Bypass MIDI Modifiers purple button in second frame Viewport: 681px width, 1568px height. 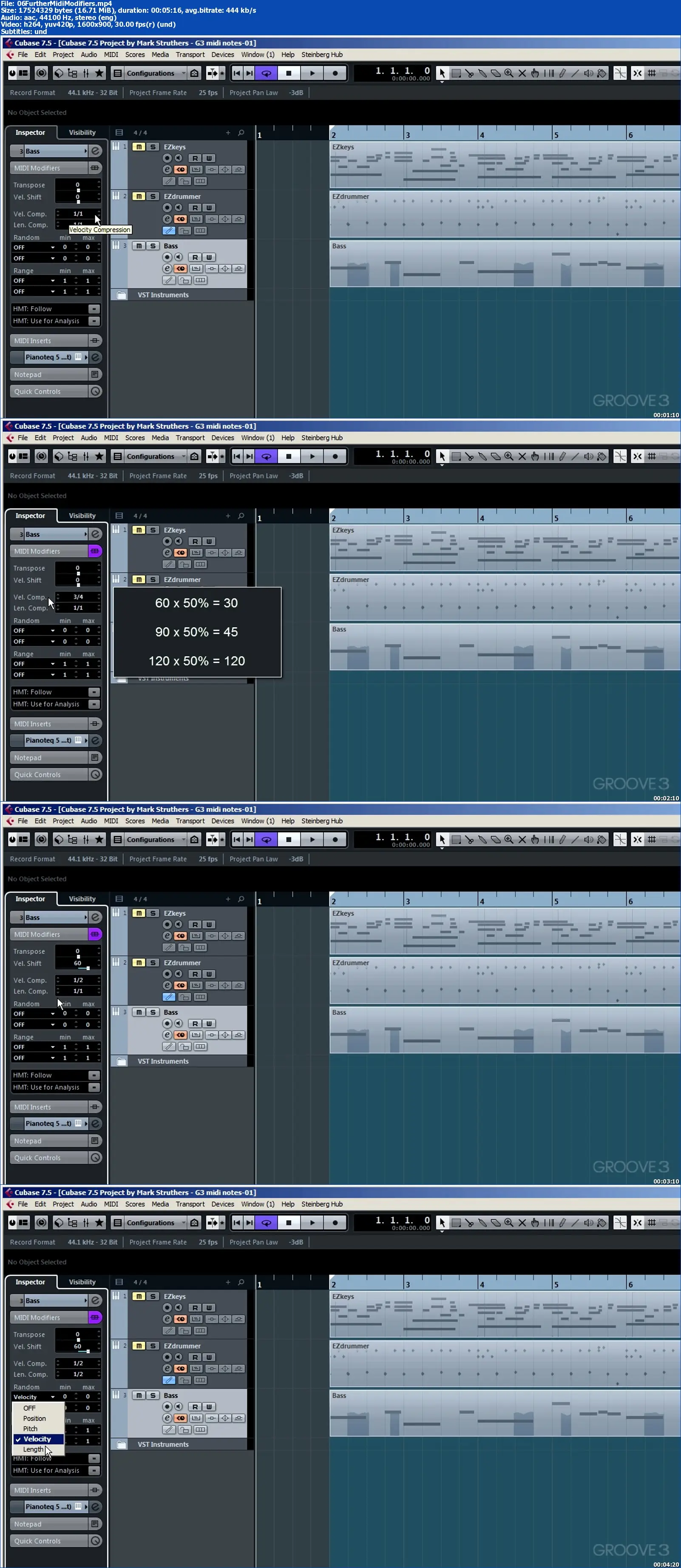click(x=95, y=552)
